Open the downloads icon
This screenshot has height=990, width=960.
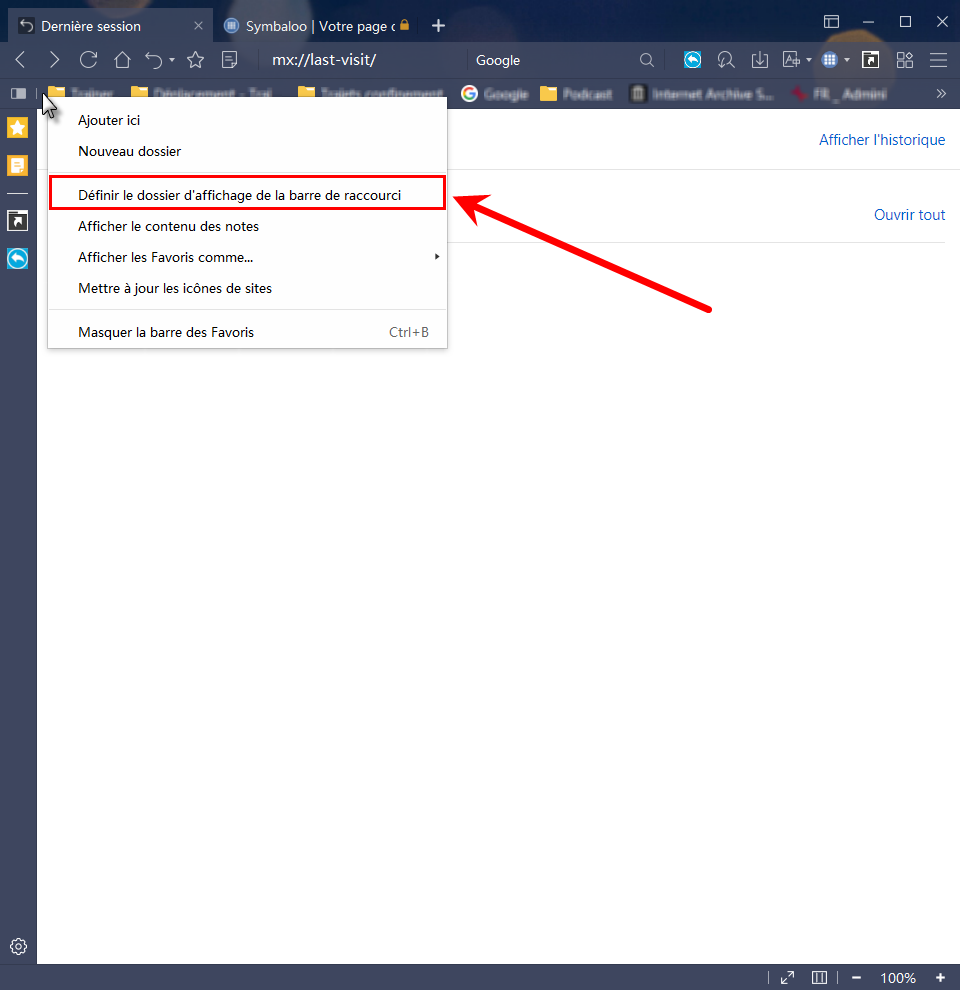pos(760,60)
